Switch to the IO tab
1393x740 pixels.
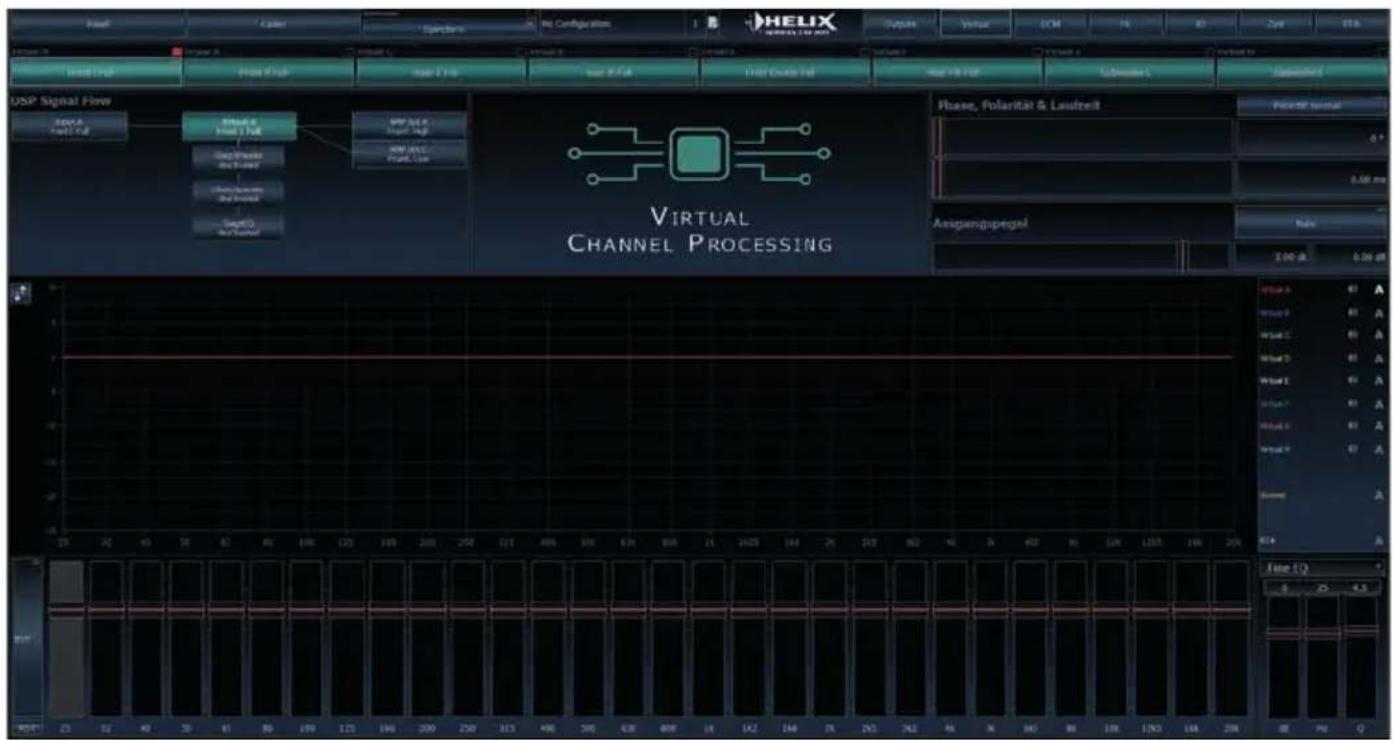click(1200, 23)
